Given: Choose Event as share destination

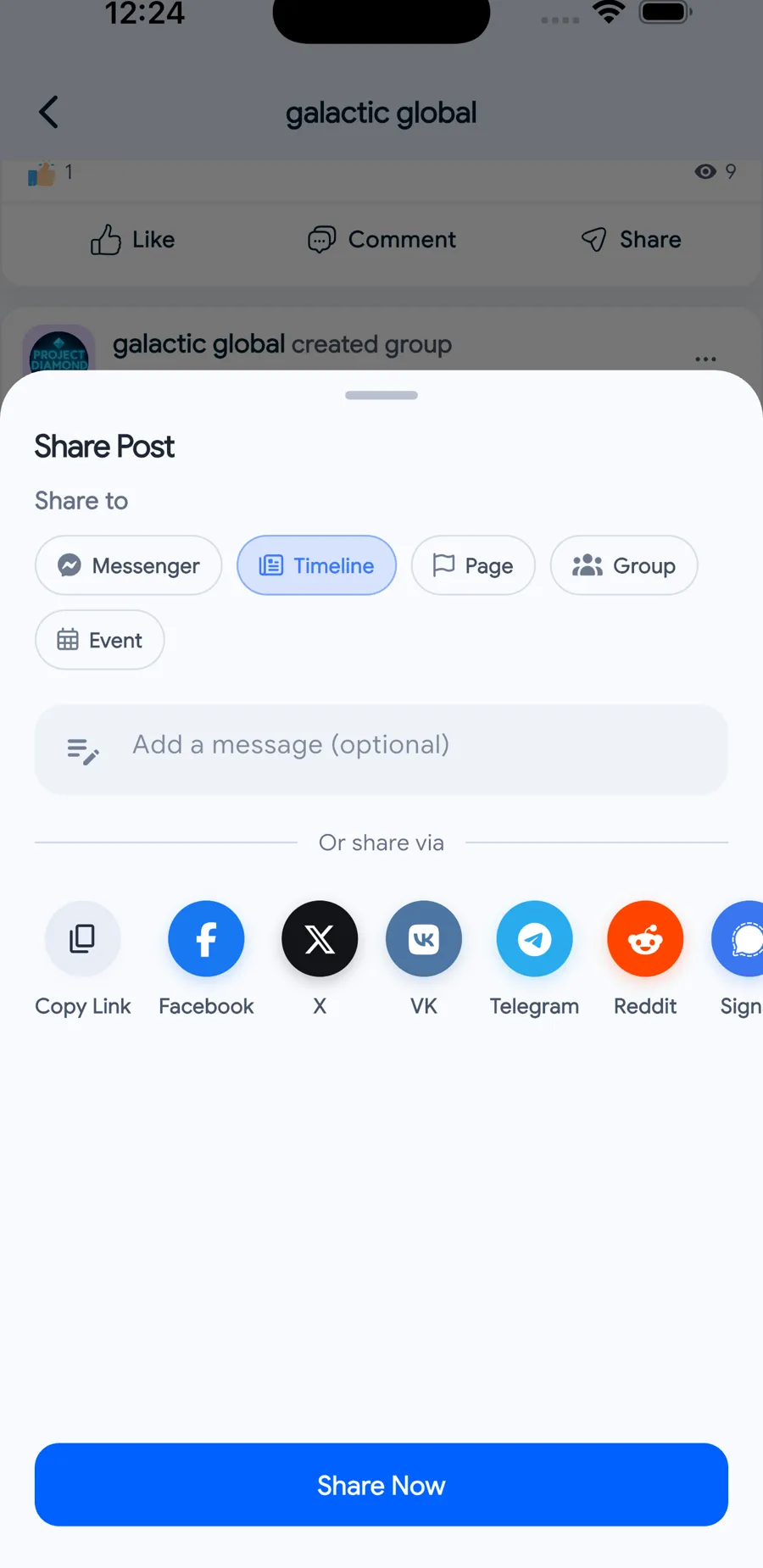Looking at the screenshot, I should coord(100,640).
